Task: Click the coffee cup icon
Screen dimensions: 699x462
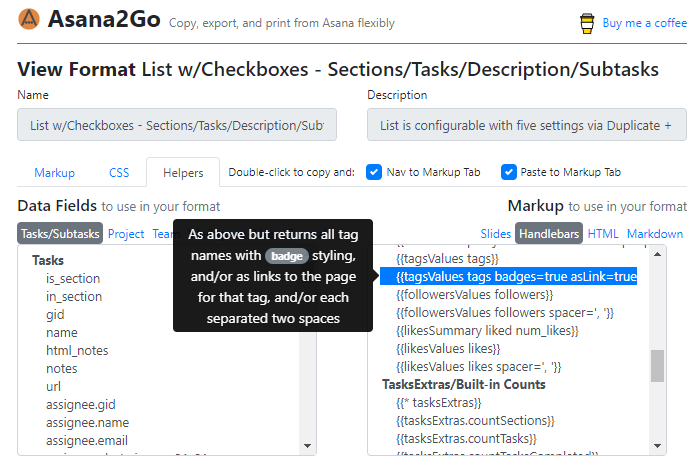Action: [x=587, y=23]
